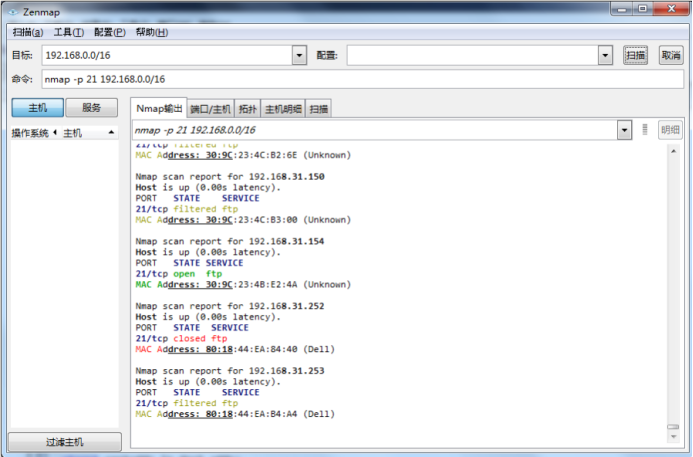Click MAC address line ending 23:4C:B2:6E
Screen dimensions: 693x457
click(243, 155)
